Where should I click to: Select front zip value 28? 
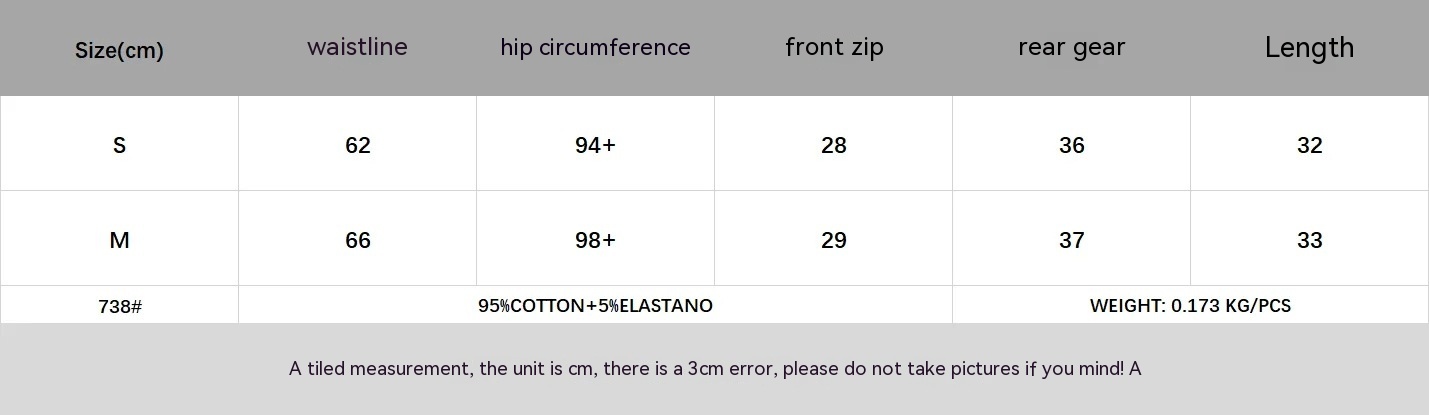pos(833,145)
